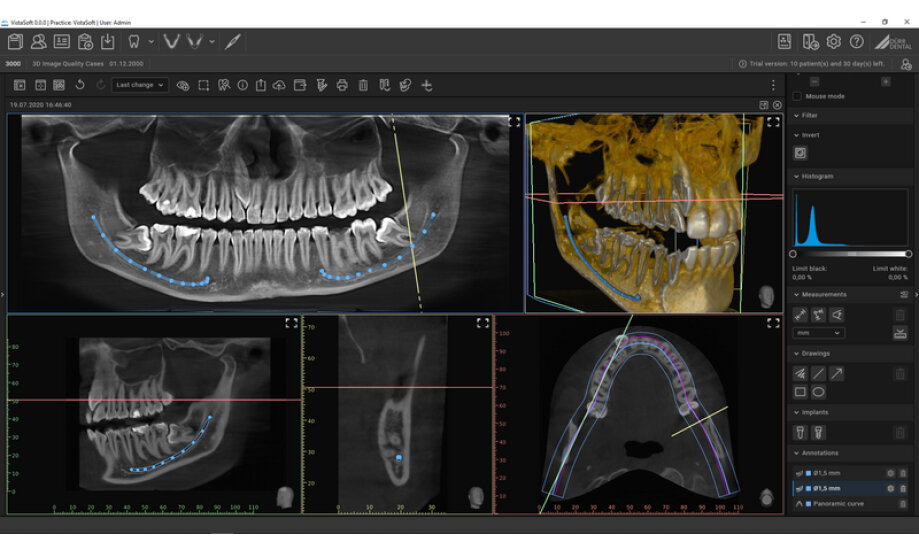This screenshot has height=552, width=919.
Task: Open the tooth selection icon in top toolbar
Action: point(133,41)
